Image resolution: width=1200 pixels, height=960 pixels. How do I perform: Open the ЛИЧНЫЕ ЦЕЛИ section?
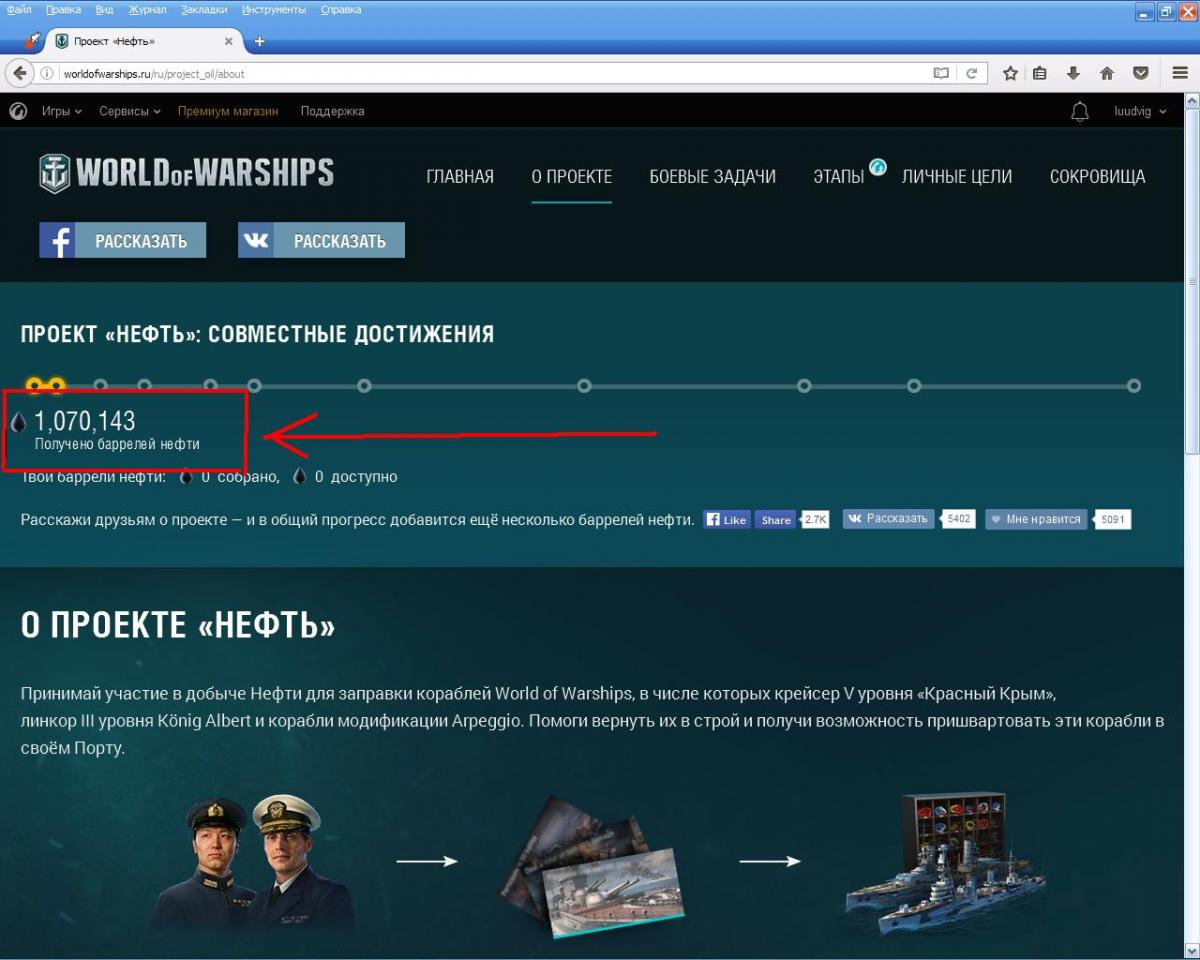pyautogui.click(x=957, y=177)
